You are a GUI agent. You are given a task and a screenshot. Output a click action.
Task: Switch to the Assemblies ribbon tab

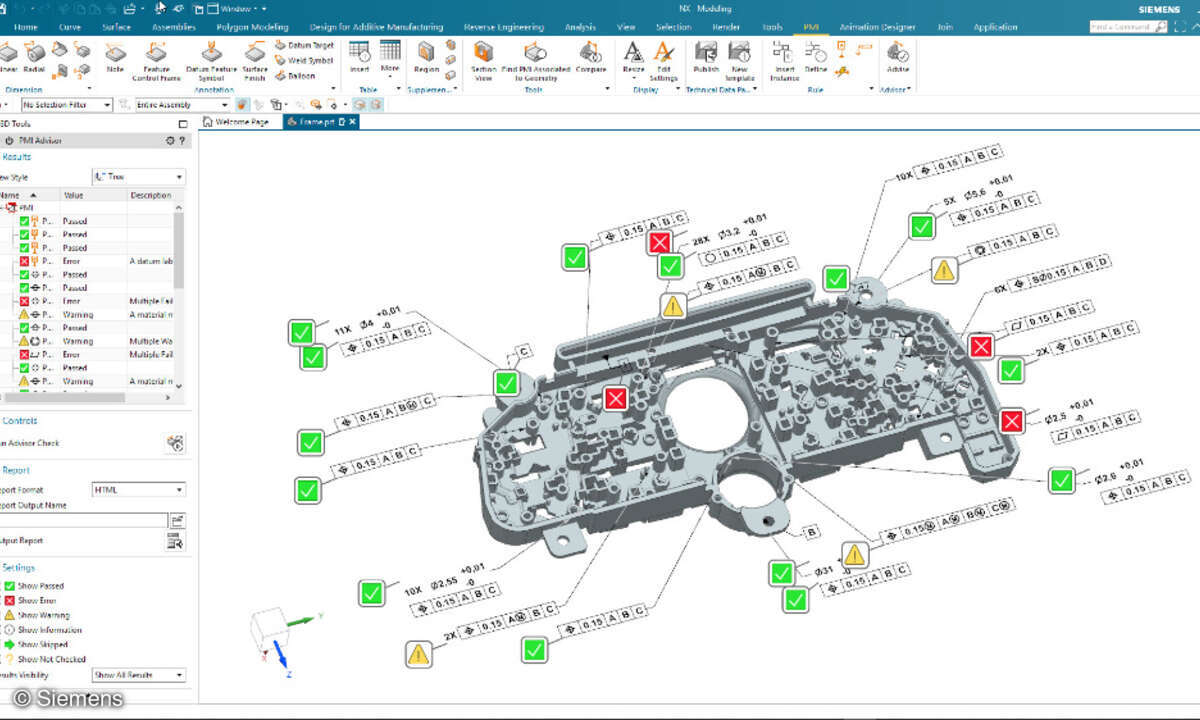coord(174,27)
